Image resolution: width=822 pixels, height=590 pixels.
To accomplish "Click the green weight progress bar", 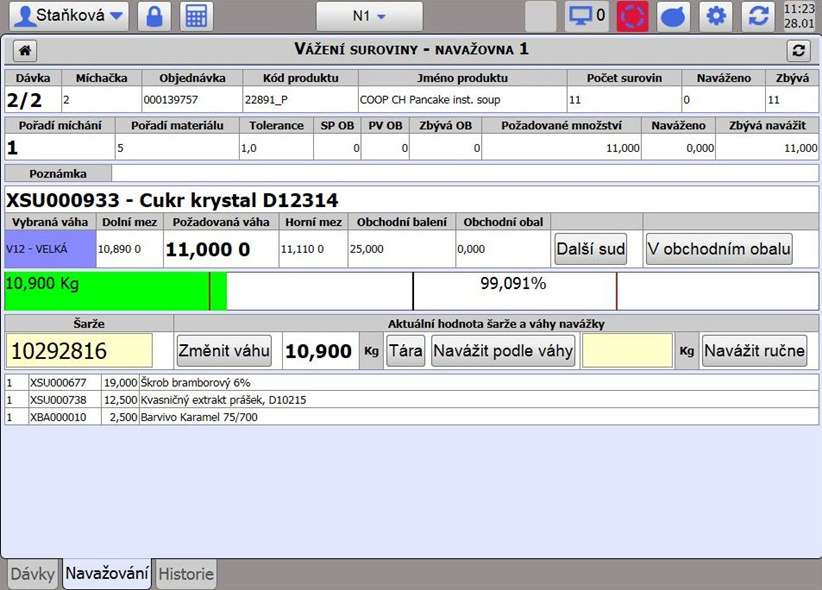I will 115,291.
